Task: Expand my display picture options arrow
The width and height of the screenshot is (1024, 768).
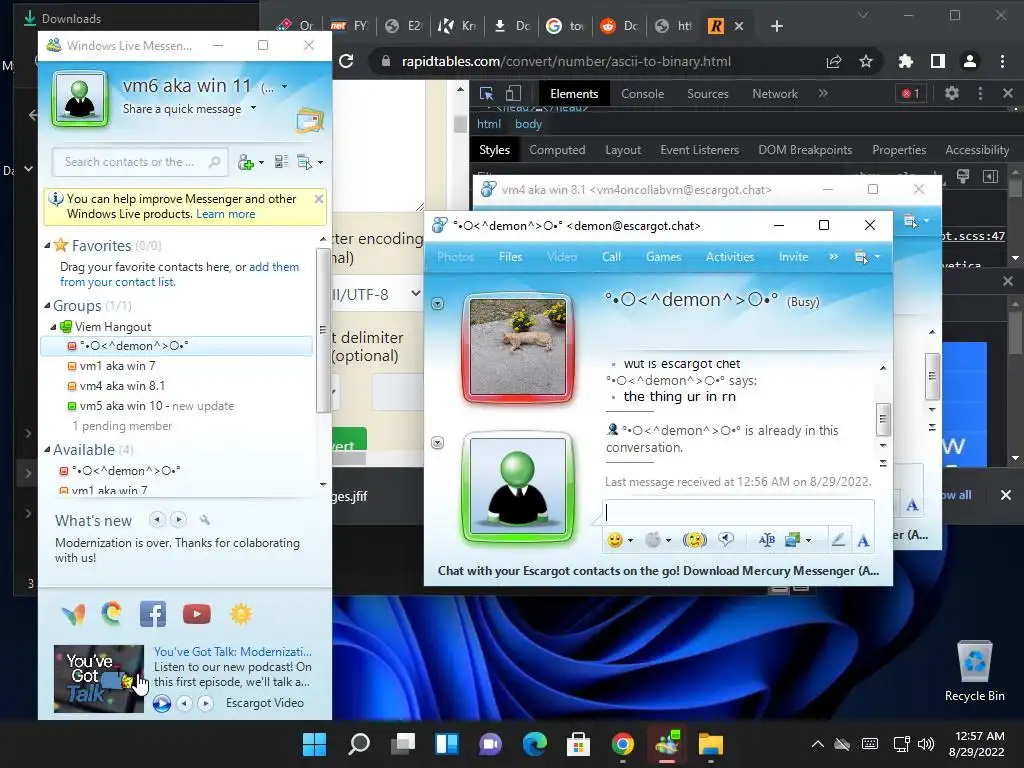Action: [x=438, y=443]
